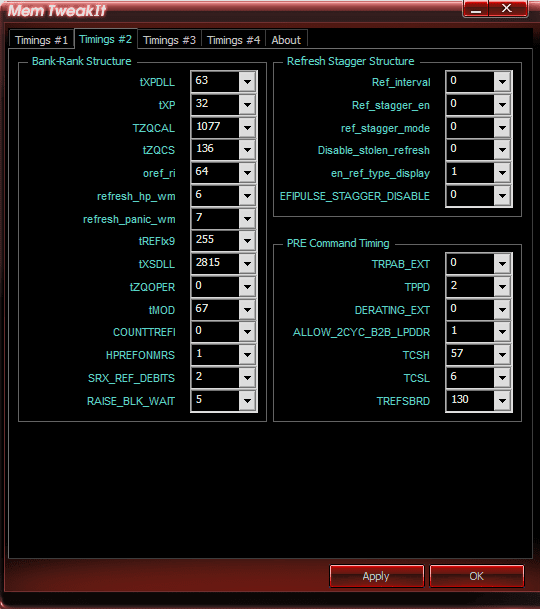Open the RAISE_BLK_WAIT dropdown
540x609 pixels.
pos(247,401)
